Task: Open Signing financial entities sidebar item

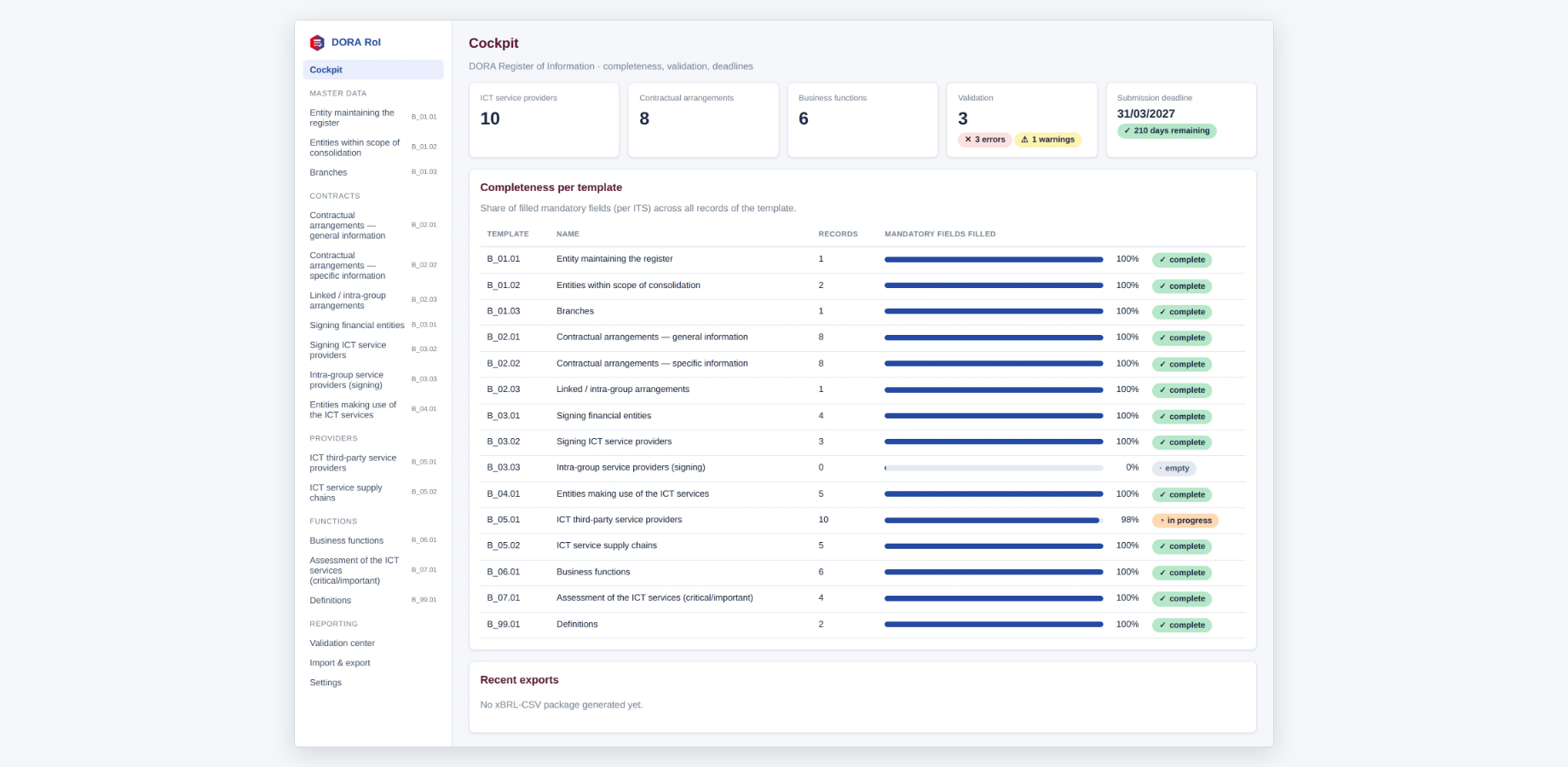Action: (x=373, y=325)
